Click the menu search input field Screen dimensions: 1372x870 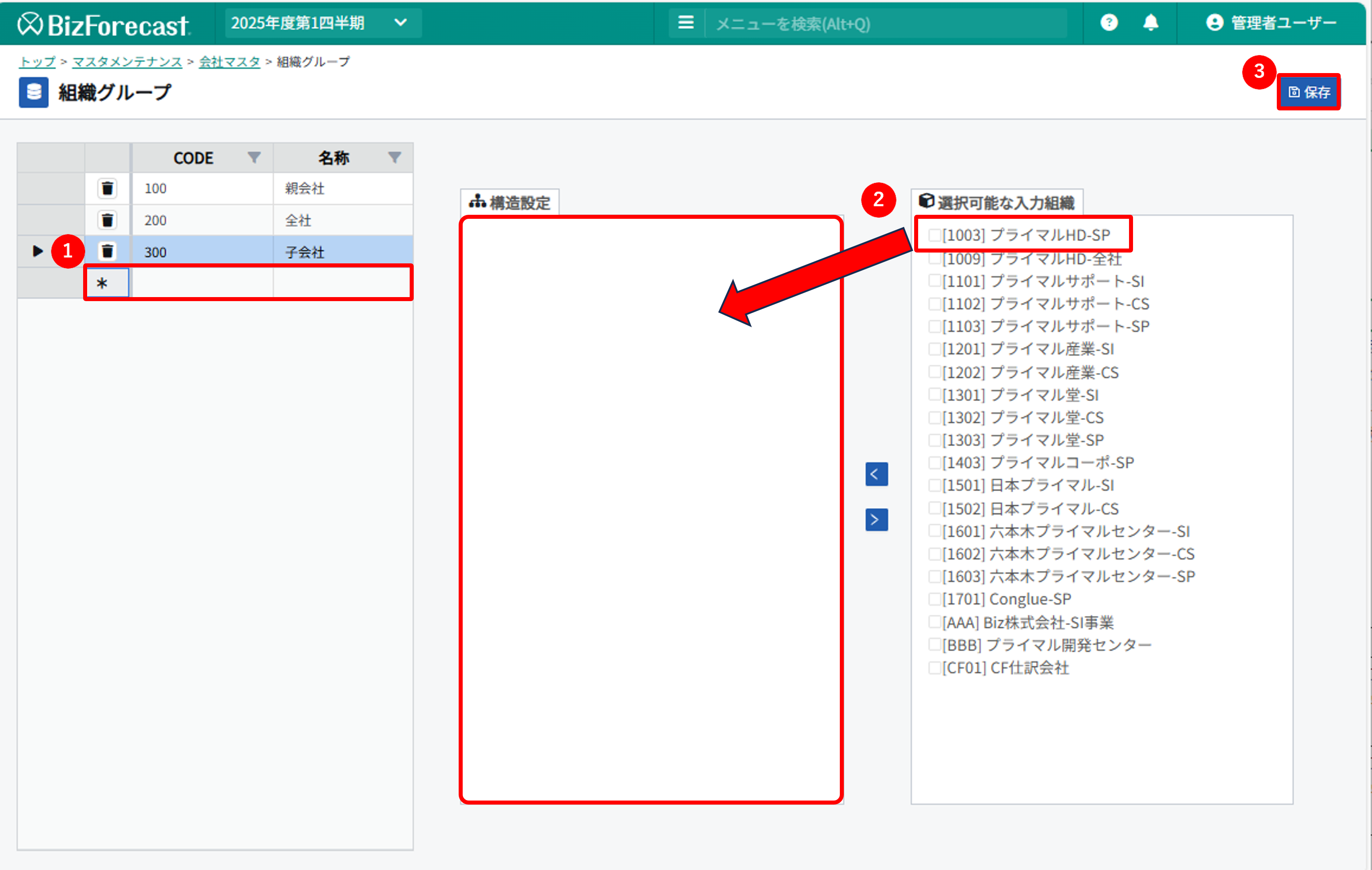tap(883, 24)
